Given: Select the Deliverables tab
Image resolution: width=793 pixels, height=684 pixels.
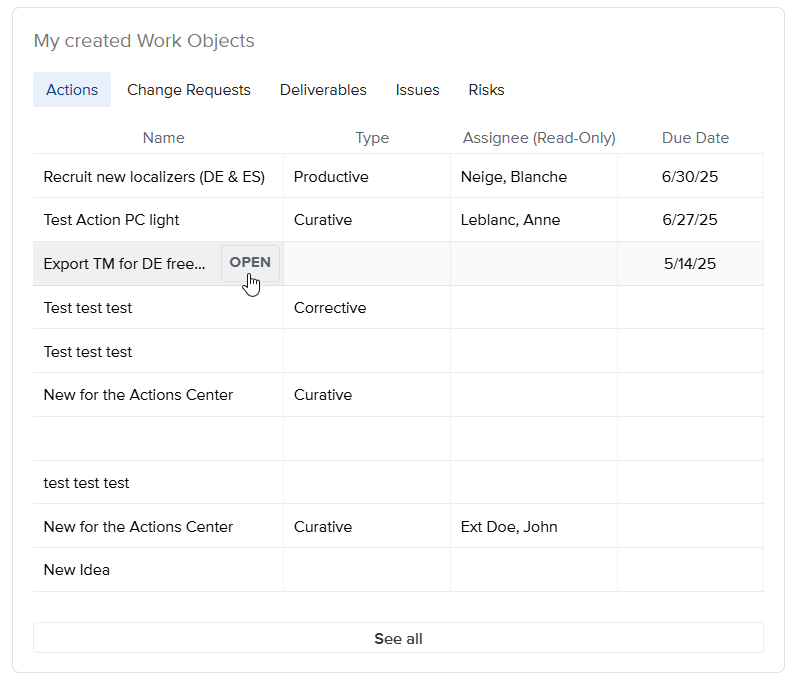Looking at the screenshot, I should click(x=323, y=90).
